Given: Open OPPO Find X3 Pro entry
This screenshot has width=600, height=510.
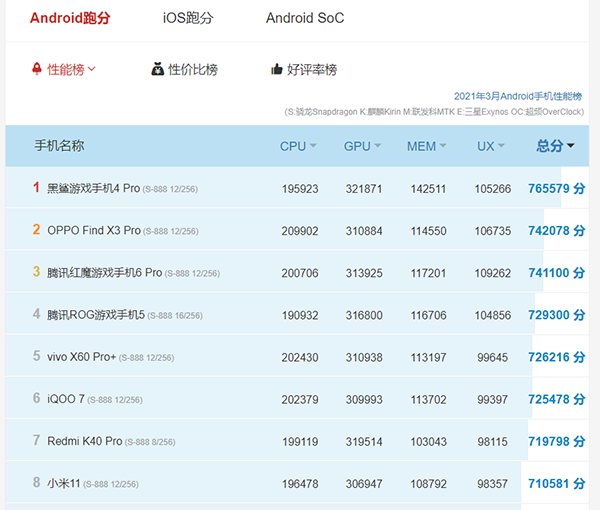Looking at the screenshot, I should click(x=93, y=230).
